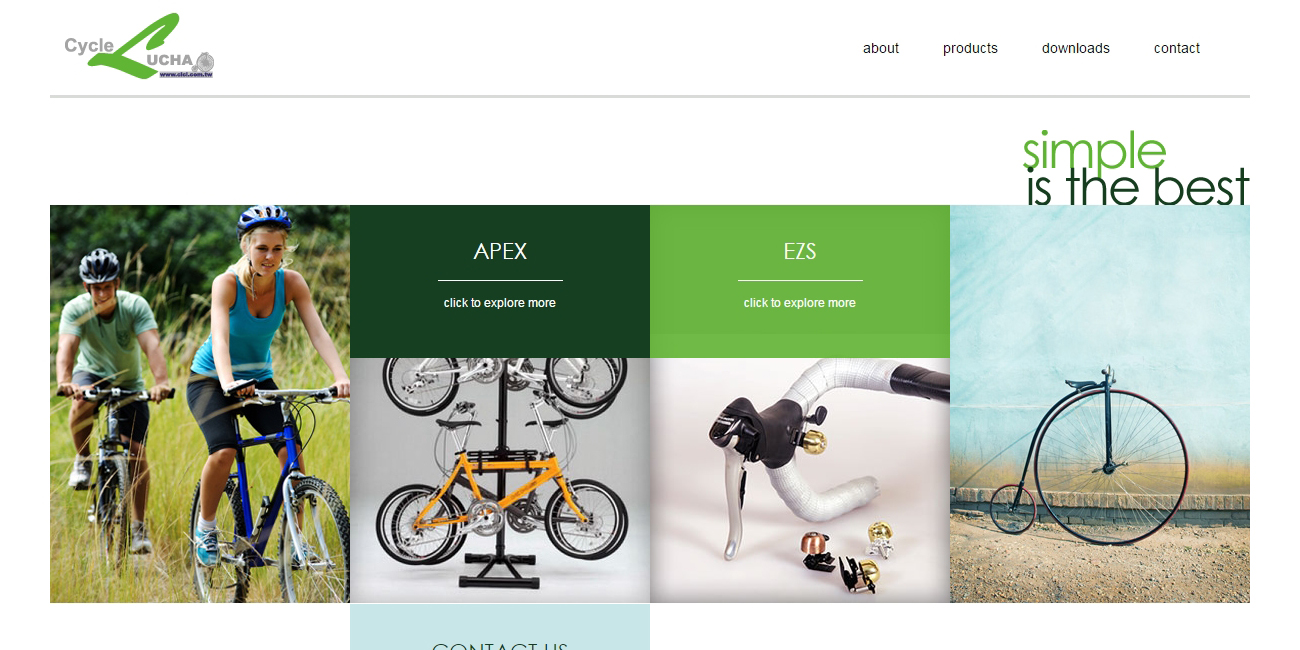Click the light green EZS tile
Screen dimensions: 1300x650
[800, 281]
